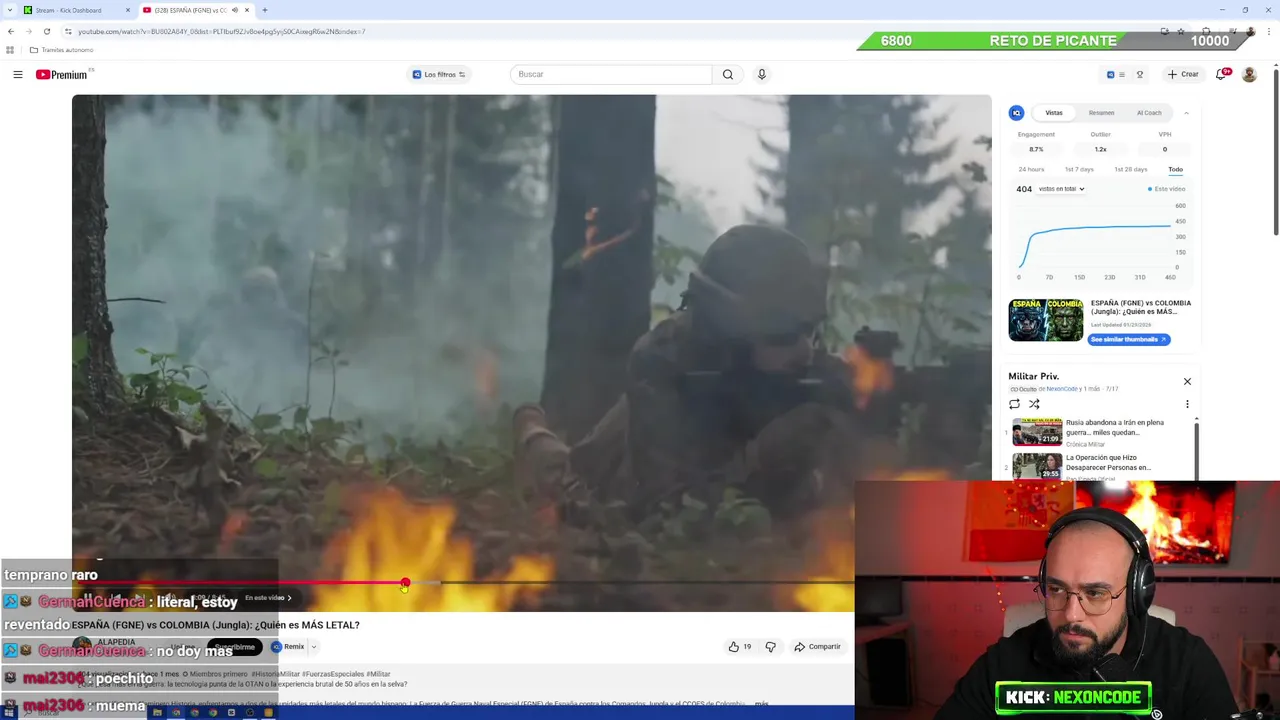Click the España vs Colombia thumbnail in panel

(x=1046, y=320)
